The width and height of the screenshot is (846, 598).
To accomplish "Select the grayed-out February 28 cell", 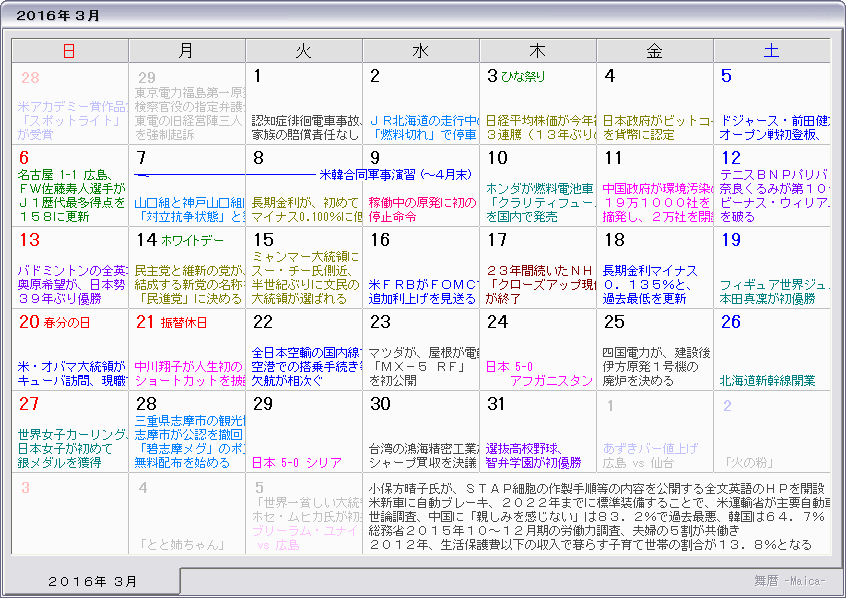I will coord(70,104).
